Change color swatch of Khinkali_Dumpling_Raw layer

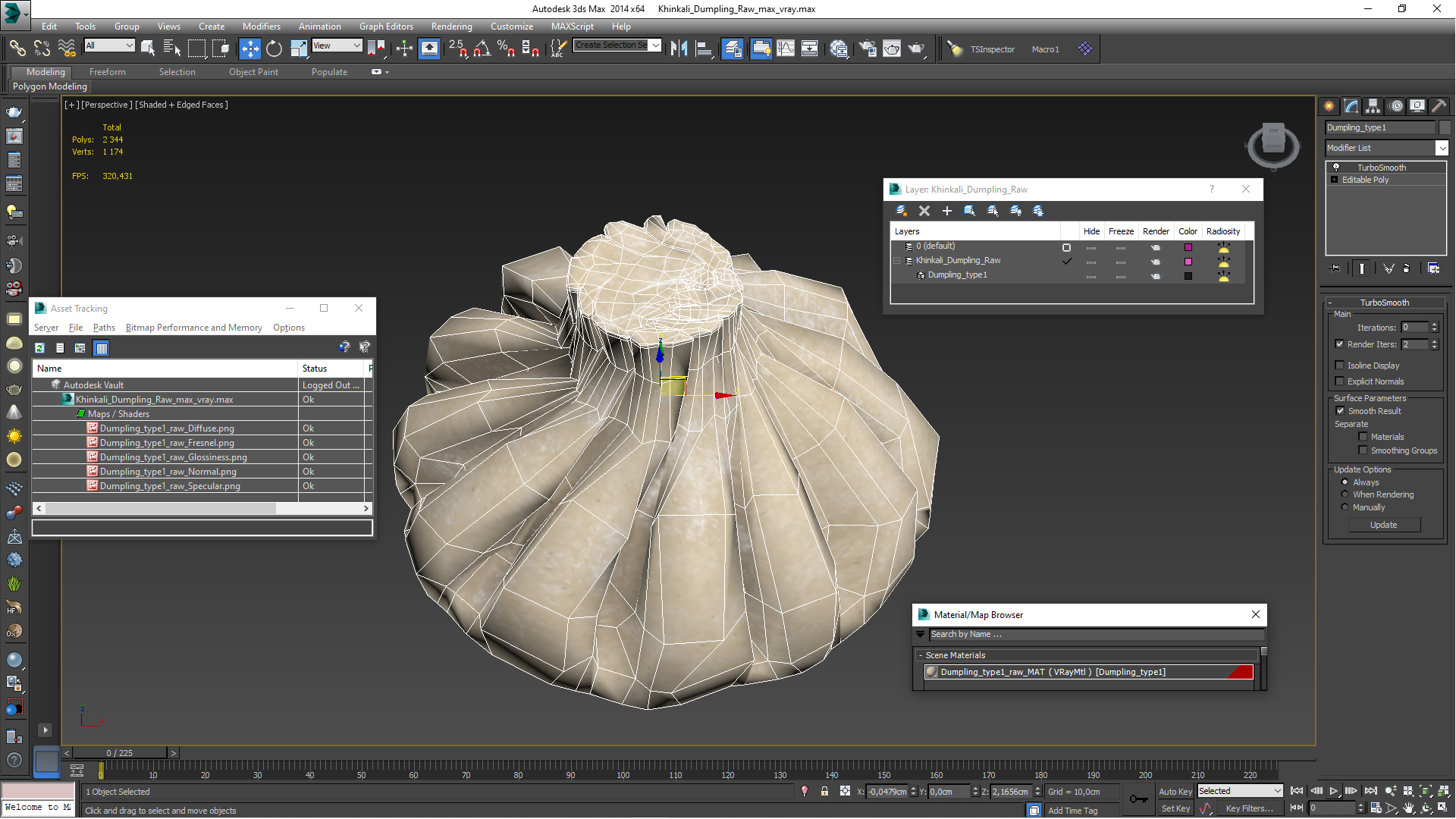click(x=1188, y=262)
